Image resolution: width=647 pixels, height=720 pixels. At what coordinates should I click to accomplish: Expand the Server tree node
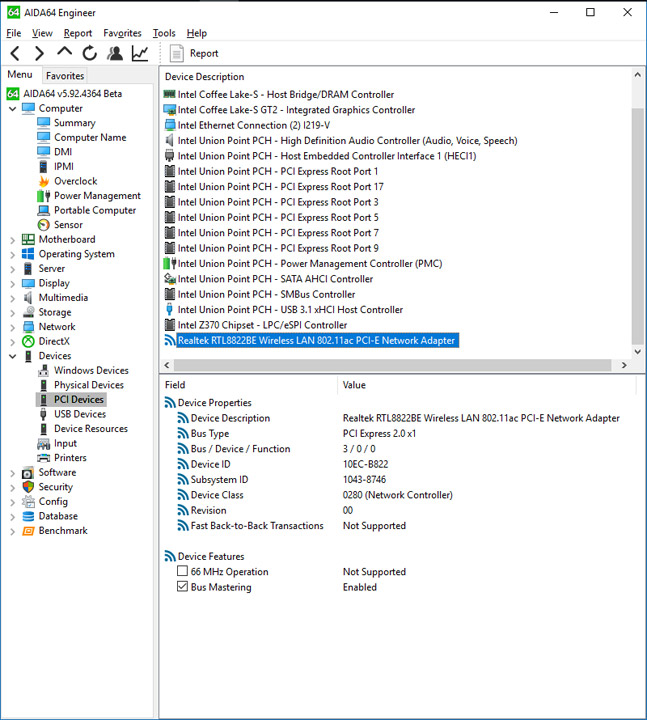click(12, 269)
